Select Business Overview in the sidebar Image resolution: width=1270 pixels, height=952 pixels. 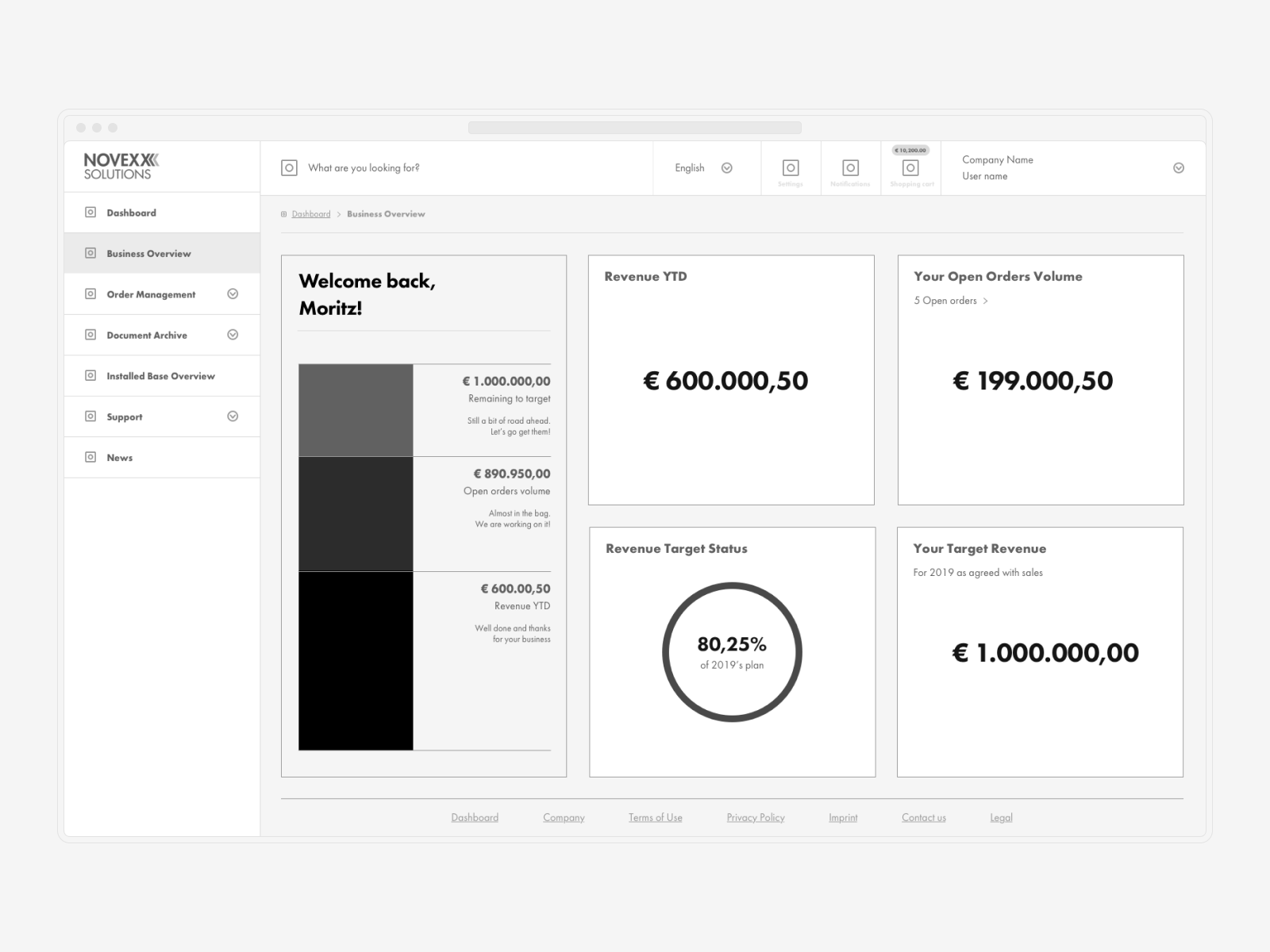[162, 253]
